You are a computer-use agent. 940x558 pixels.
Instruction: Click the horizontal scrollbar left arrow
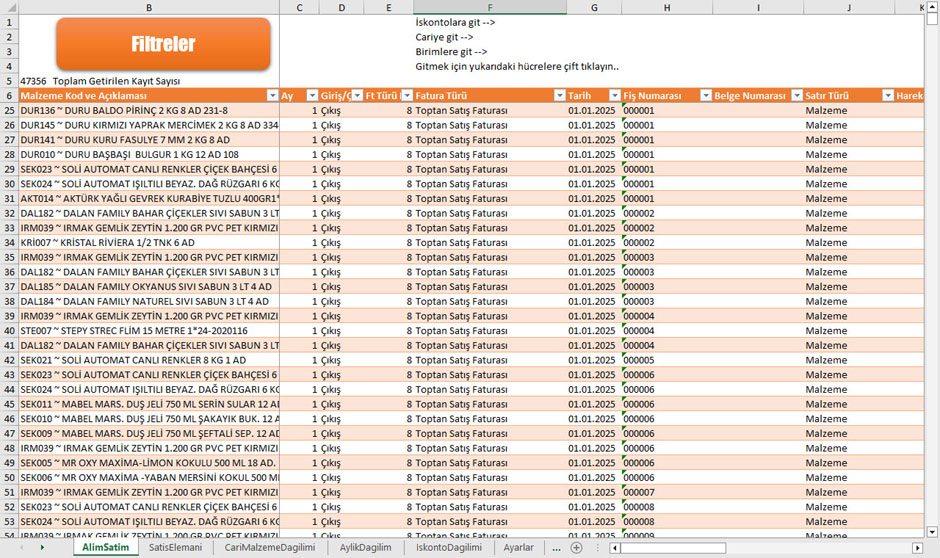click(614, 548)
